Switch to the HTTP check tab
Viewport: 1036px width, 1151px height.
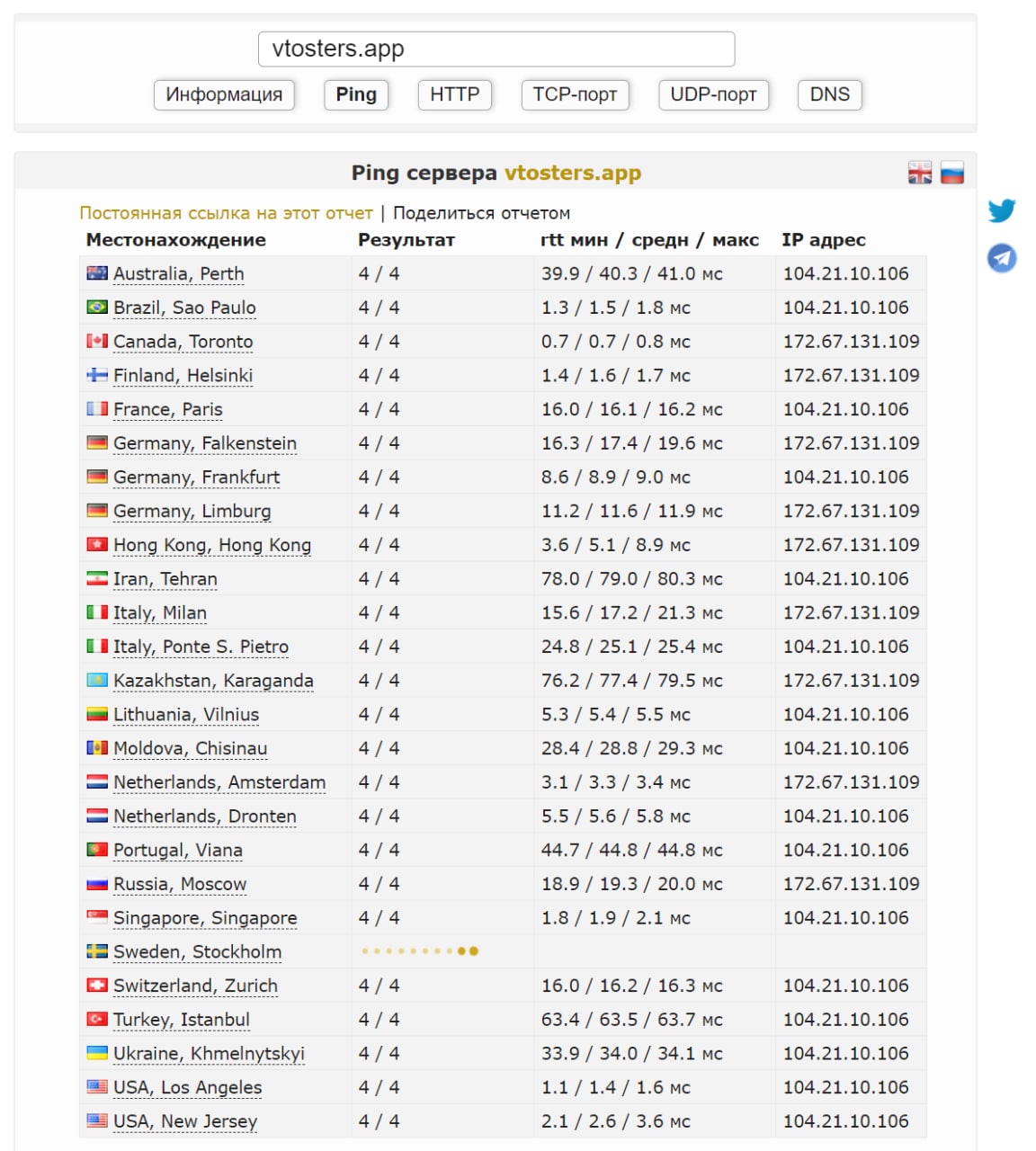(455, 94)
